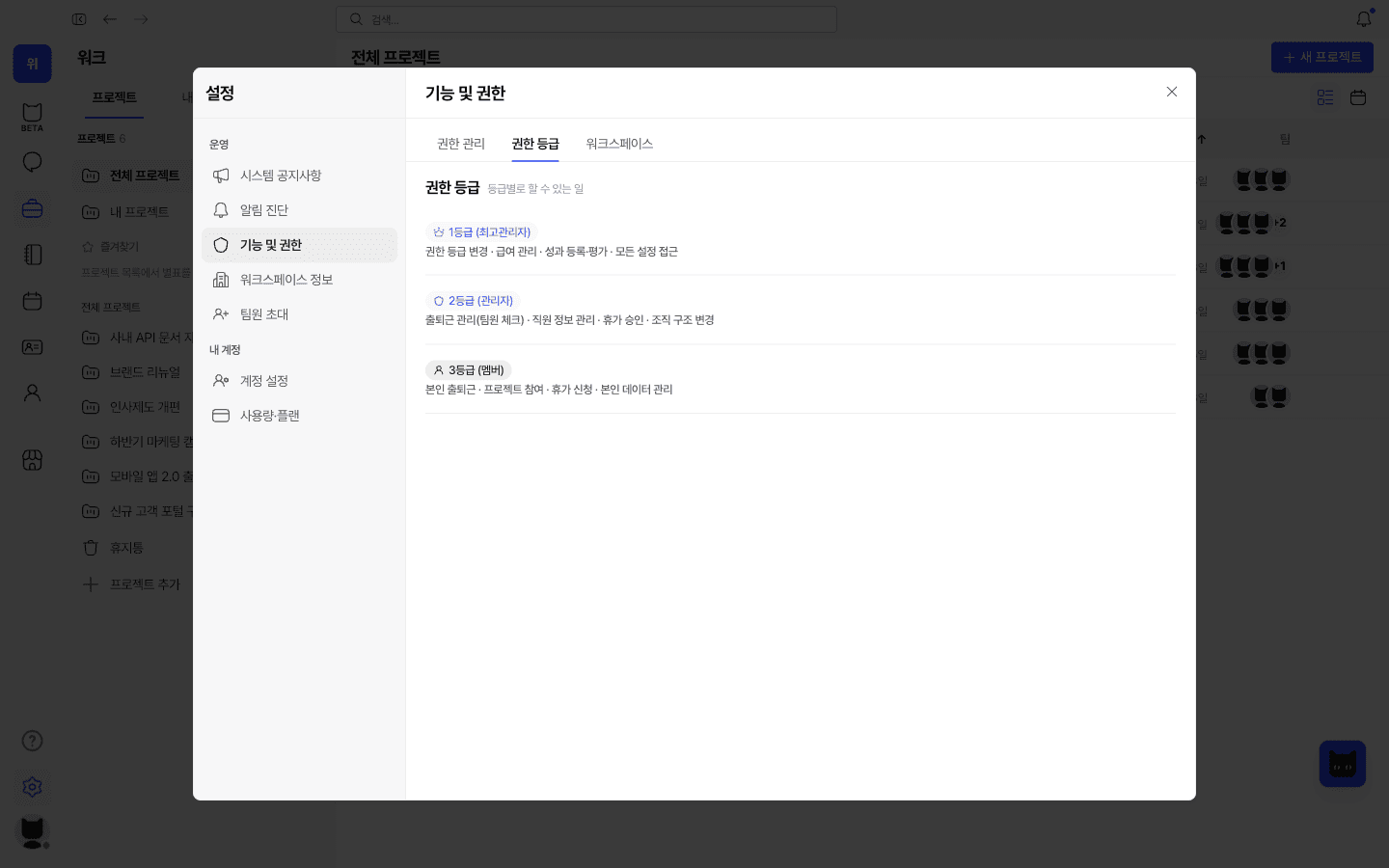This screenshot has height=868, width=1389.
Task: Click the cat chatbot button
Action: [x=1343, y=764]
